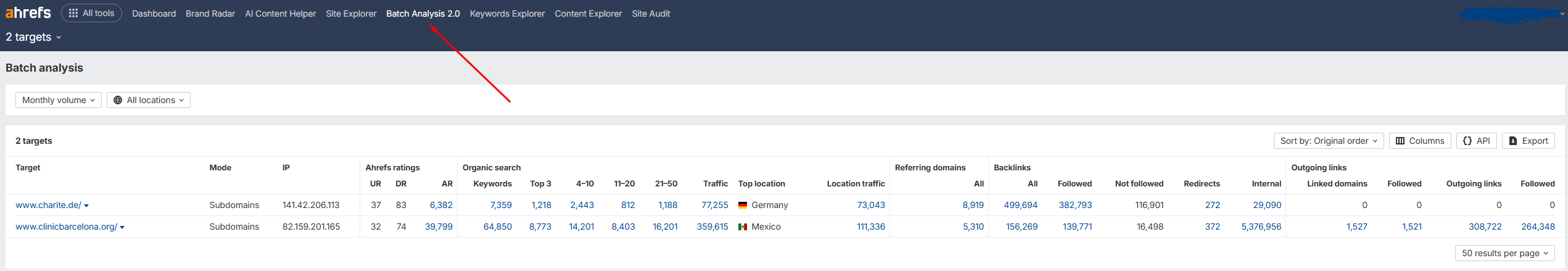Viewport: 1568px width, 271px height.
Task: Click the charite.de backlinks count 499,694
Action: pos(1020,205)
